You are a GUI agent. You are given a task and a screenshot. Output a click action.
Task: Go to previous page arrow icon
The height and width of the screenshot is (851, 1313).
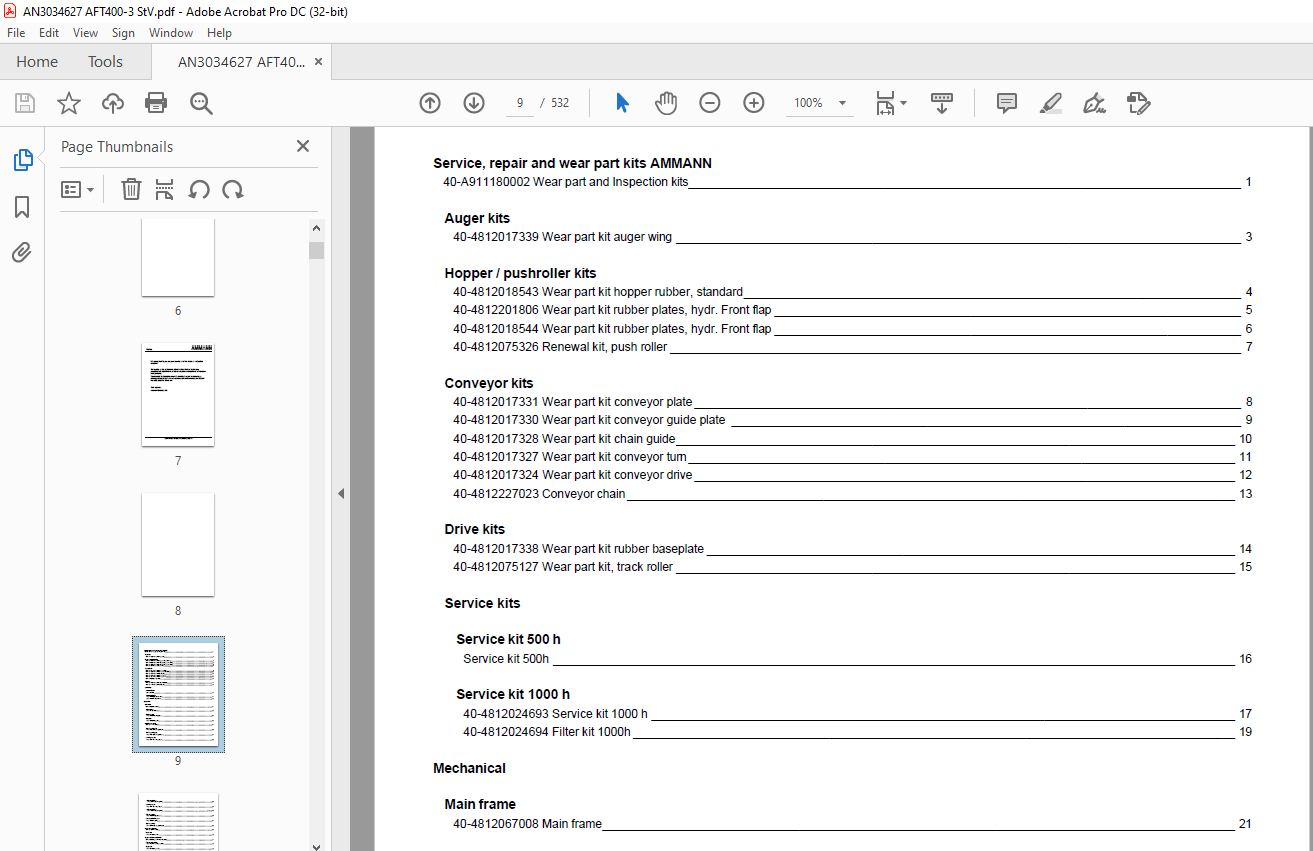[x=430, y=103]
